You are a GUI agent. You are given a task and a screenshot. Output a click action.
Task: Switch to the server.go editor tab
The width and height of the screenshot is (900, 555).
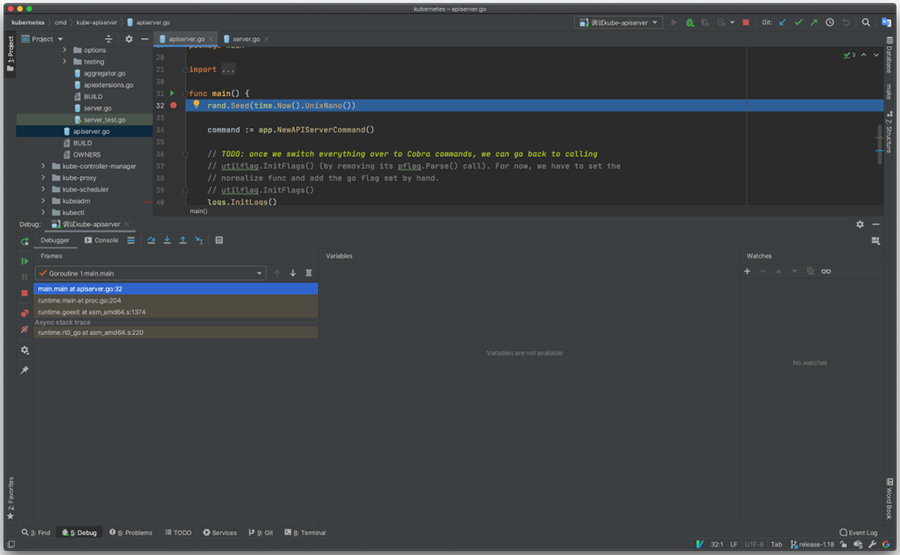click(245, 39)
